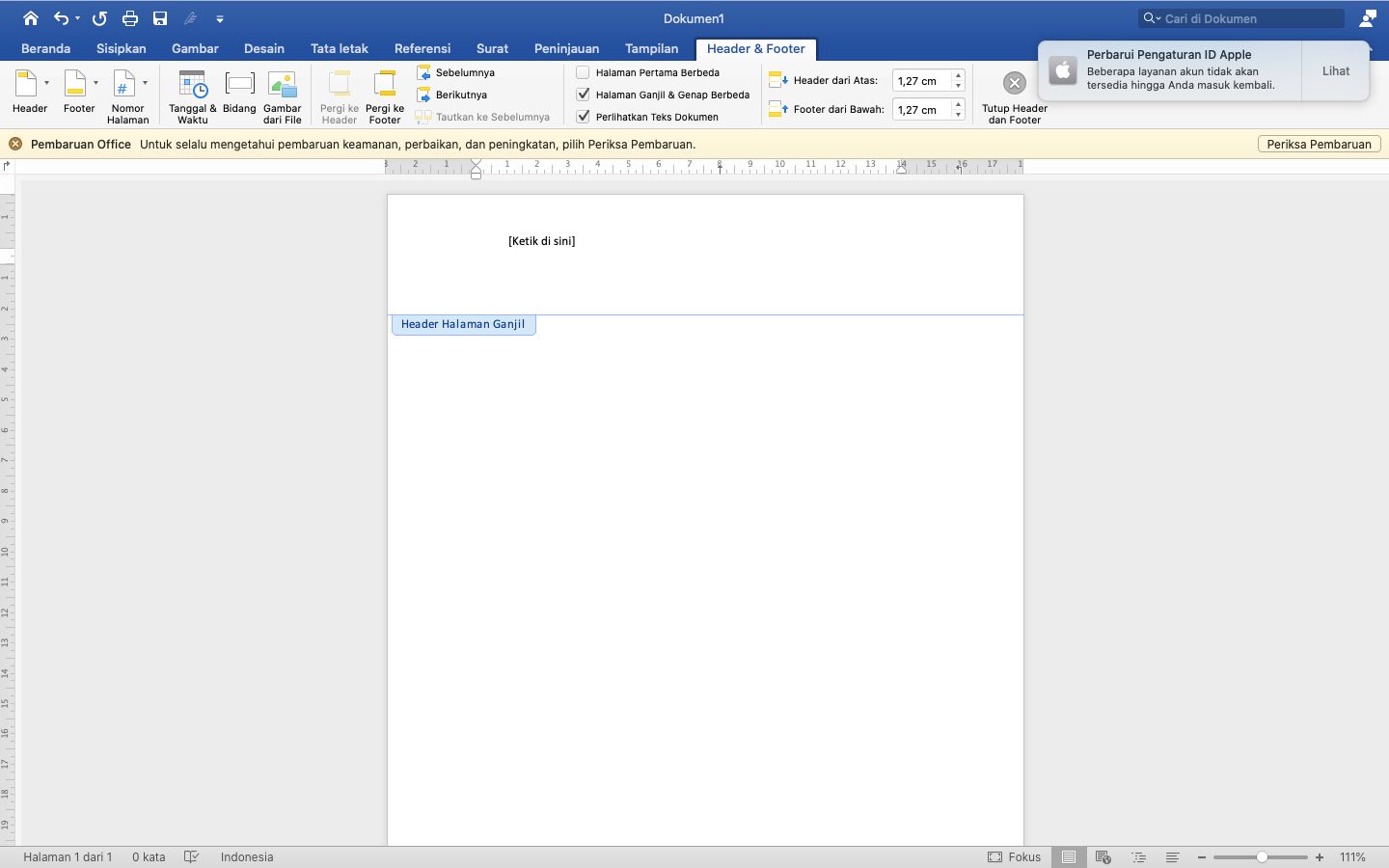Switch to Draft view
The image size is (1389, 868).
1172,856
